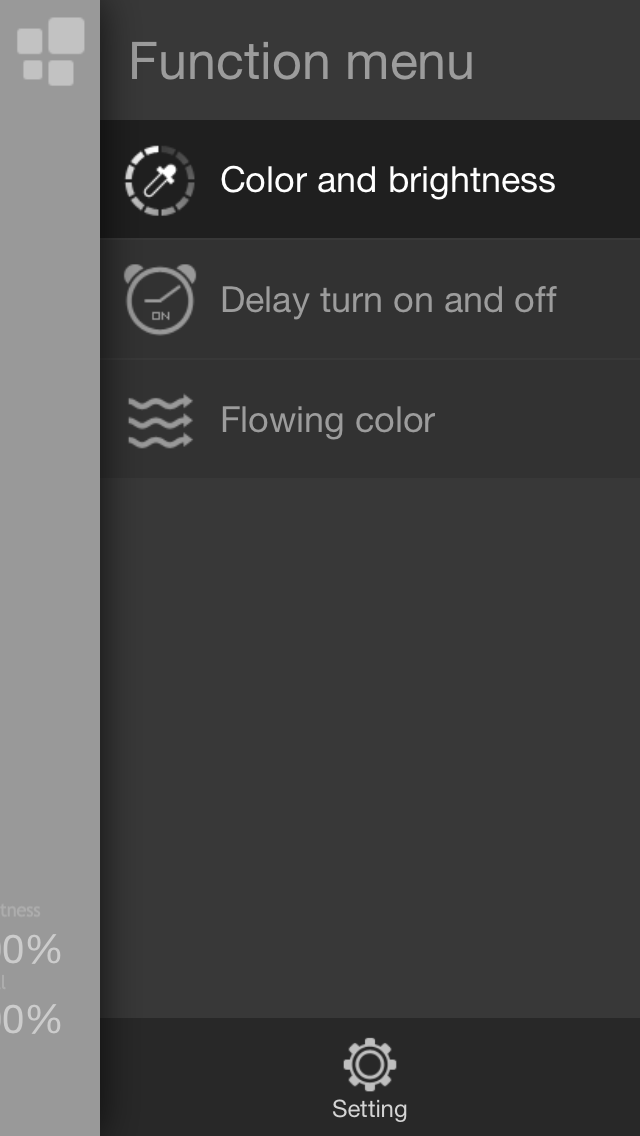Tap the ON clock face in the delay icon
This screenshot has height=1136, width=640.
[160, 303]
